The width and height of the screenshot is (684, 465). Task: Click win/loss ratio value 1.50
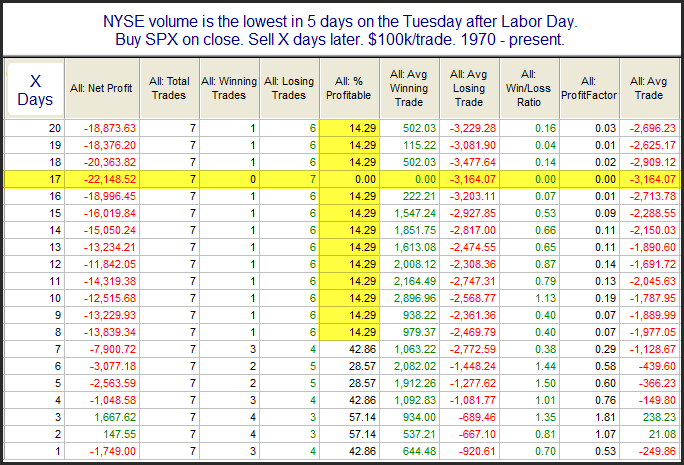546,383
